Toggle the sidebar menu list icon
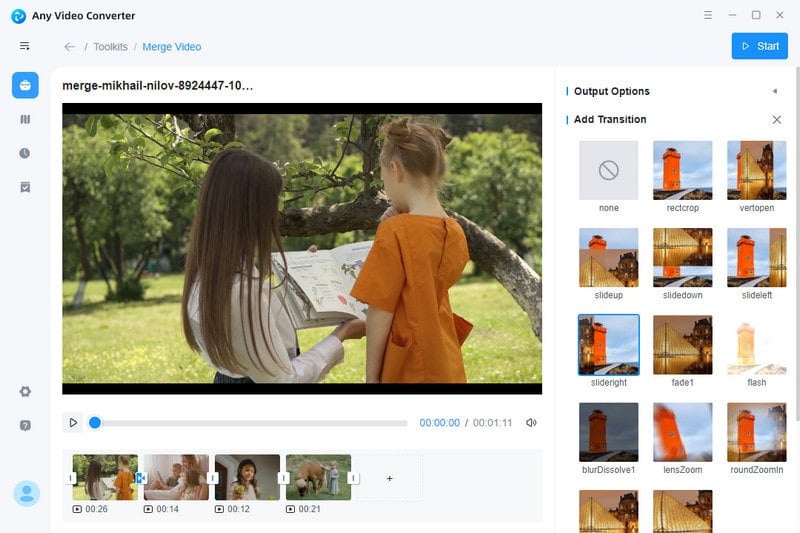 (24, 46)
